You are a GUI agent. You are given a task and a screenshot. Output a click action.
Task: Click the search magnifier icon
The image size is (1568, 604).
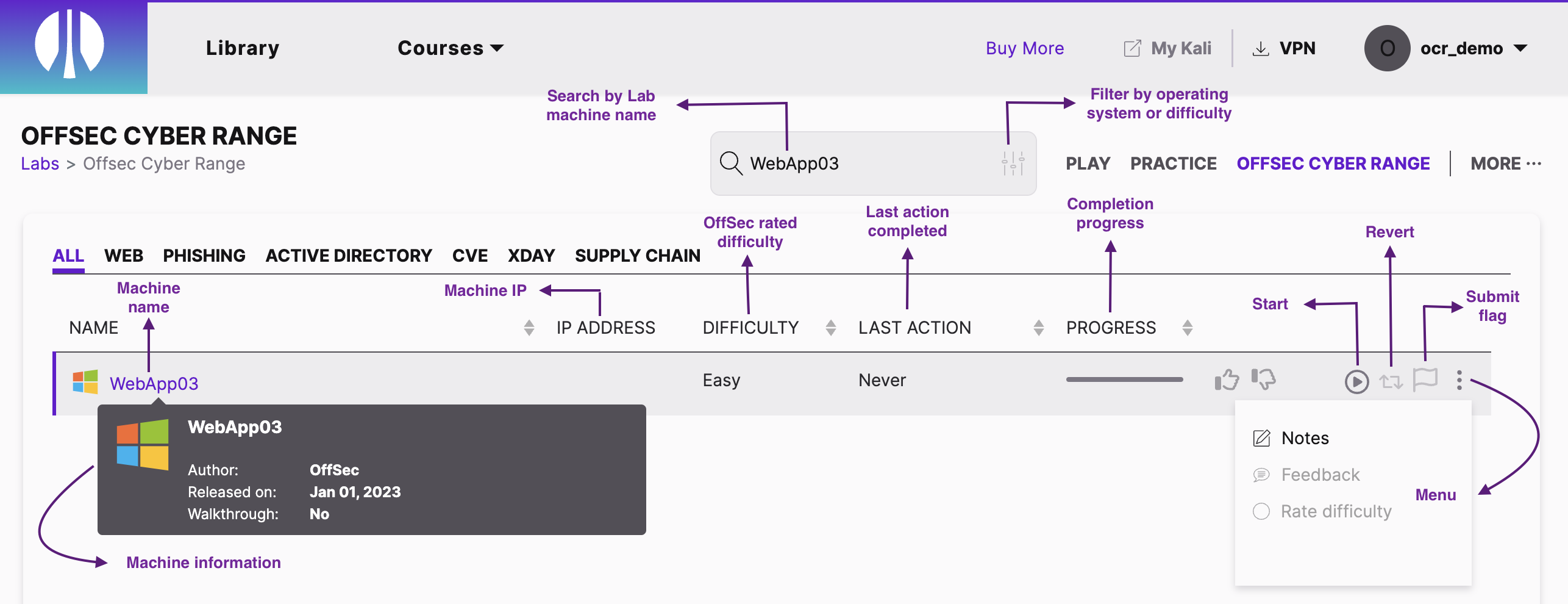coord(731,164)
